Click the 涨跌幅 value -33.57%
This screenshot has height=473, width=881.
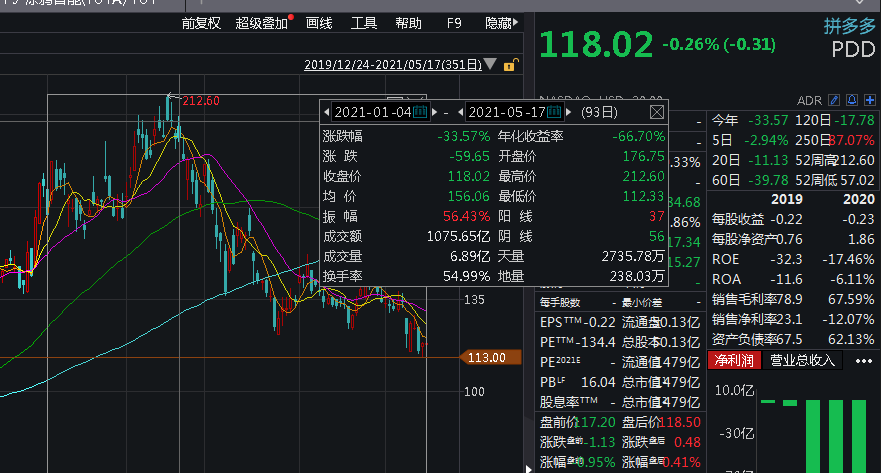click(x=464, y=136)
